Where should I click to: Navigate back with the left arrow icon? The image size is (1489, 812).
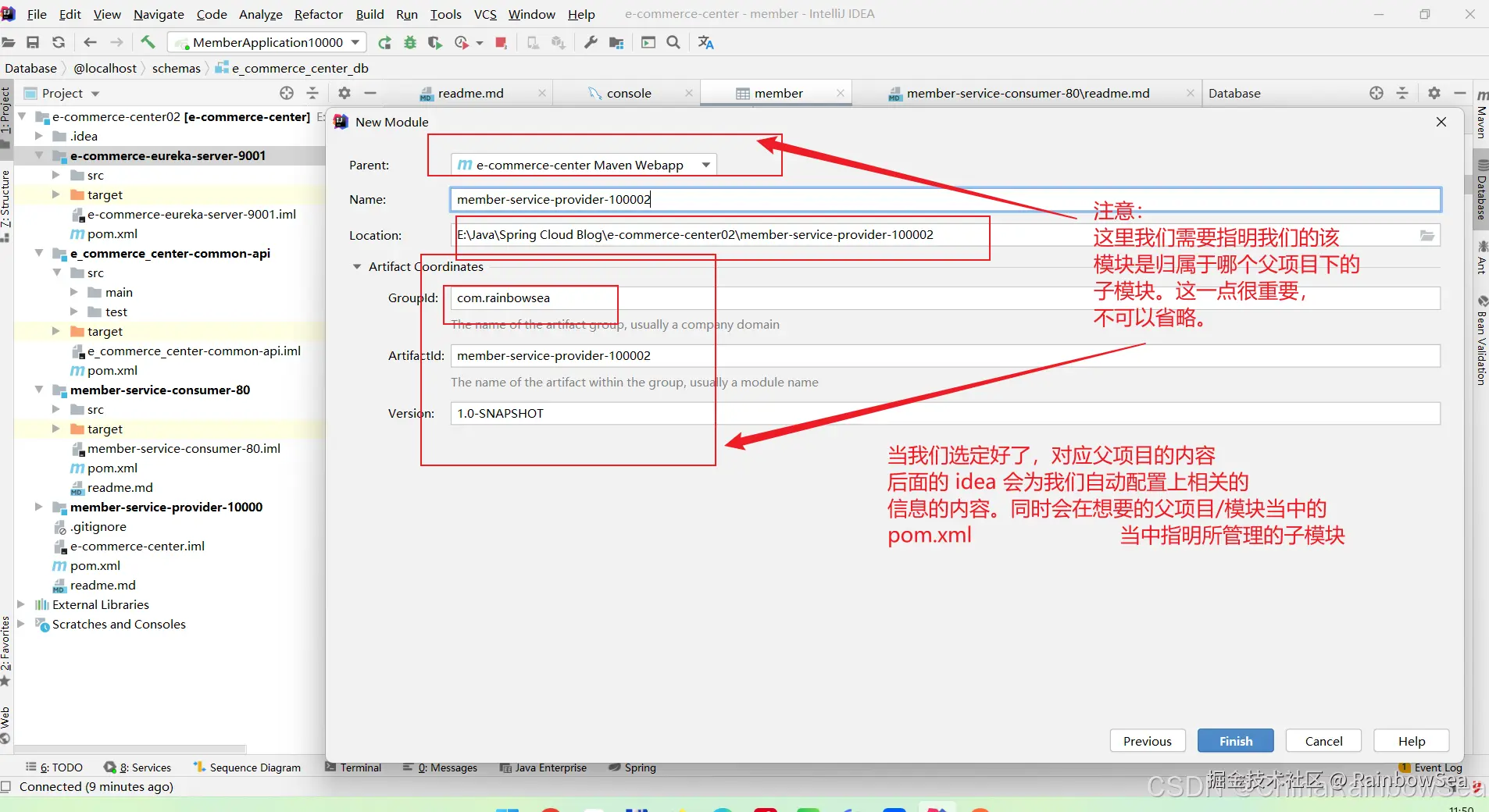91,42
